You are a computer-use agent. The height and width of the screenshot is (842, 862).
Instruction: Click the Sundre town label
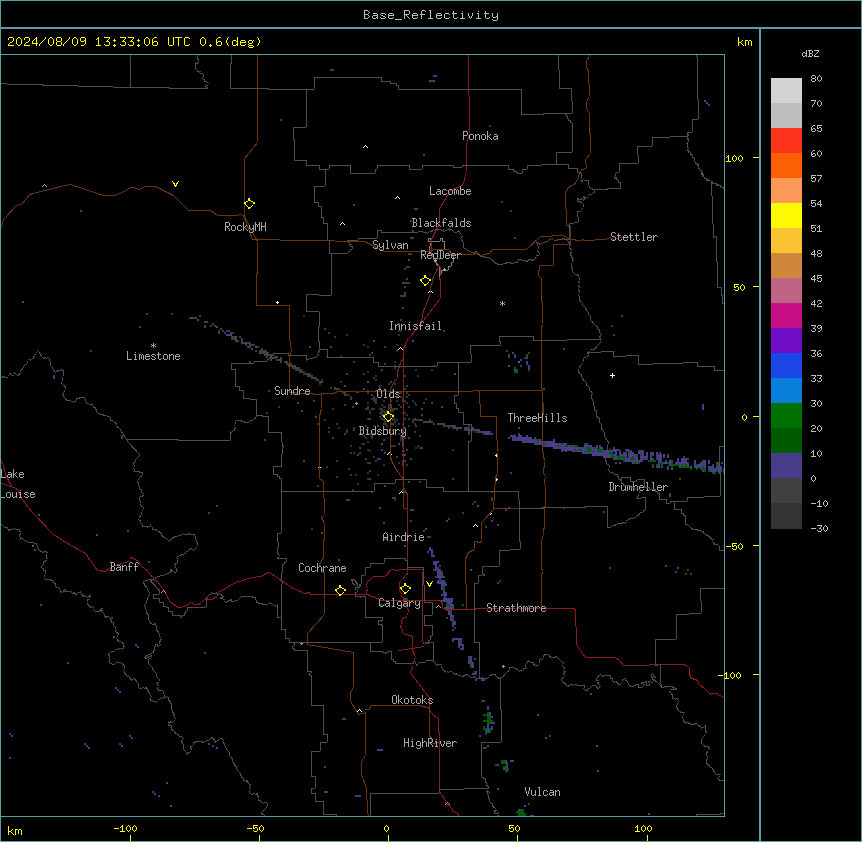coord(292,391)
